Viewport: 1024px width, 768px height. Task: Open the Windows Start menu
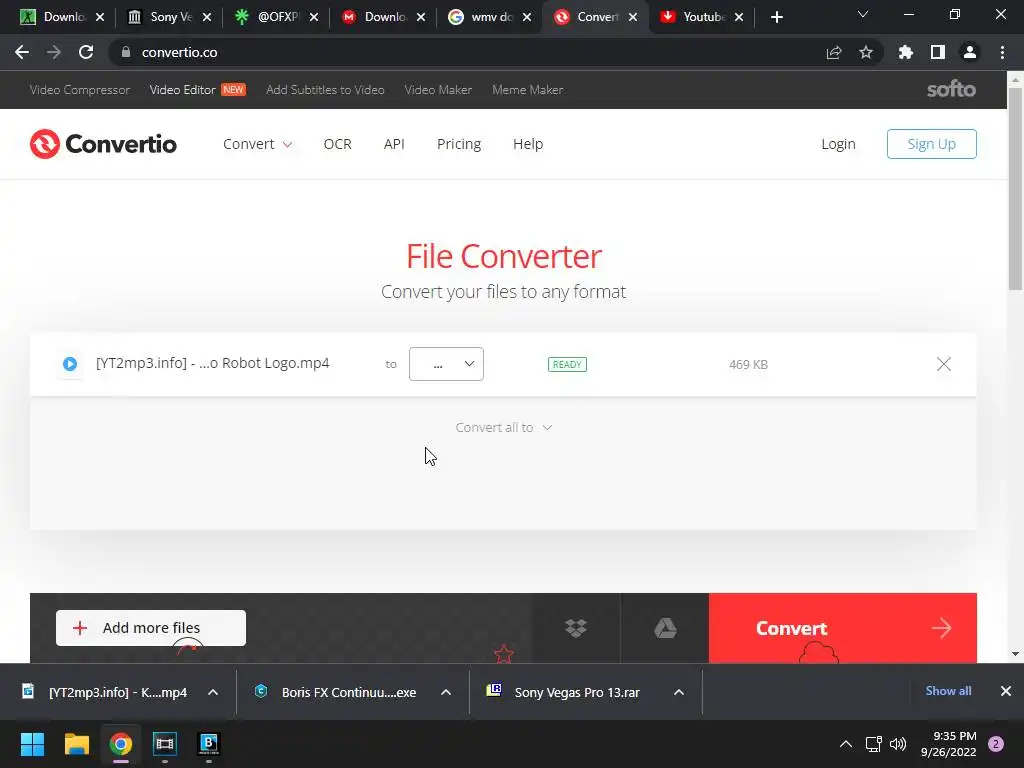32,744
